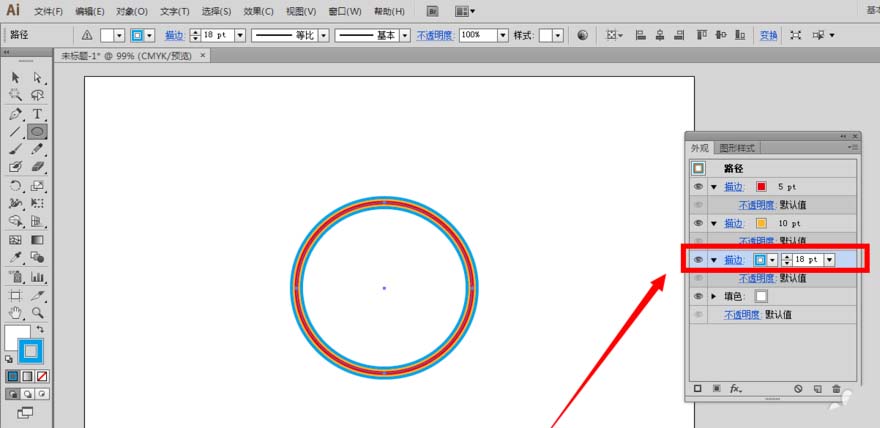The image size is (880, 428).
Task: Set paint mode to Gradient in toolbox
Action: pyautogui.click(x=28, y=376)
